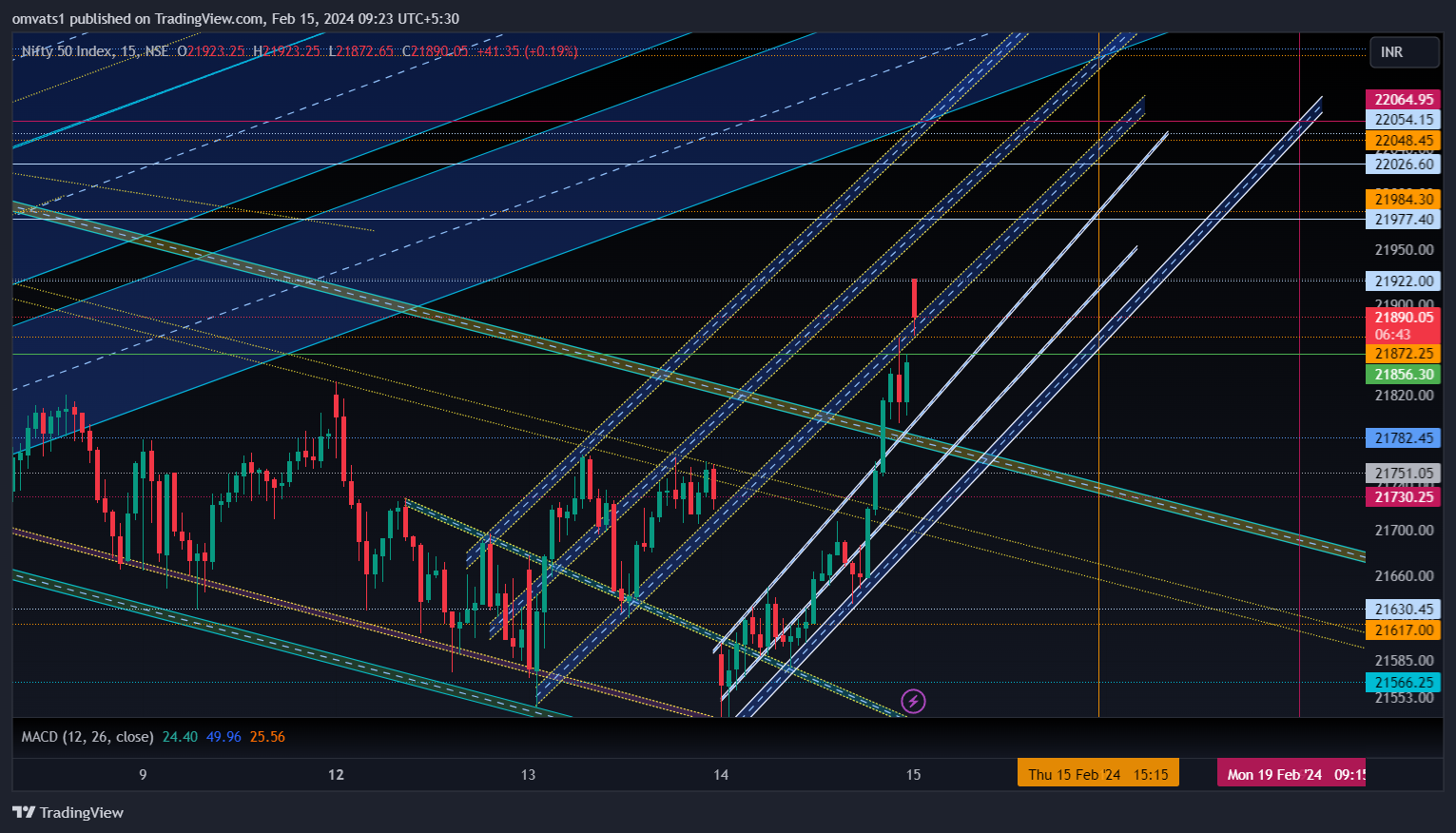The image size is (1456, 833).
Task: Click MACD value 49.96
Action: click(x=223, y=737)
